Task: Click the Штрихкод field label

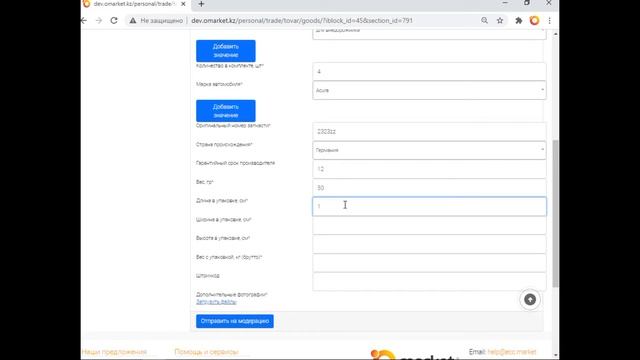Action: tap(208, 276)
